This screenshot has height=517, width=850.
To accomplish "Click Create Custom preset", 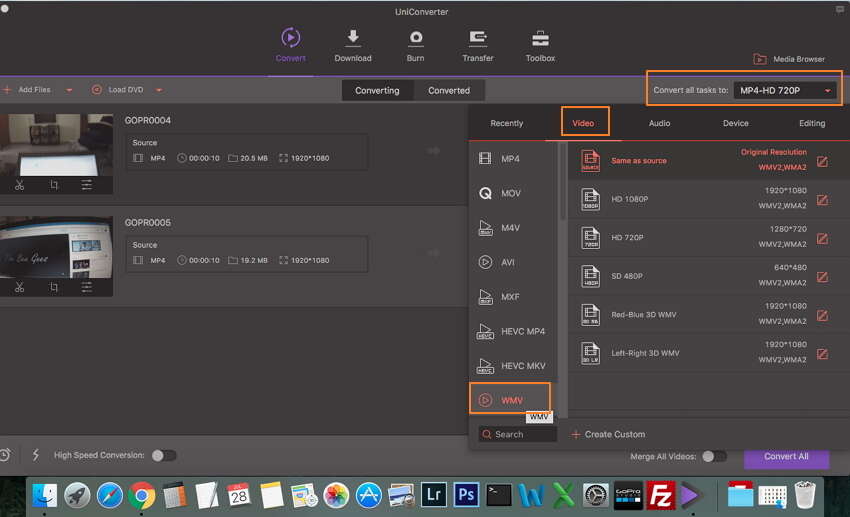I will (608, 434).
